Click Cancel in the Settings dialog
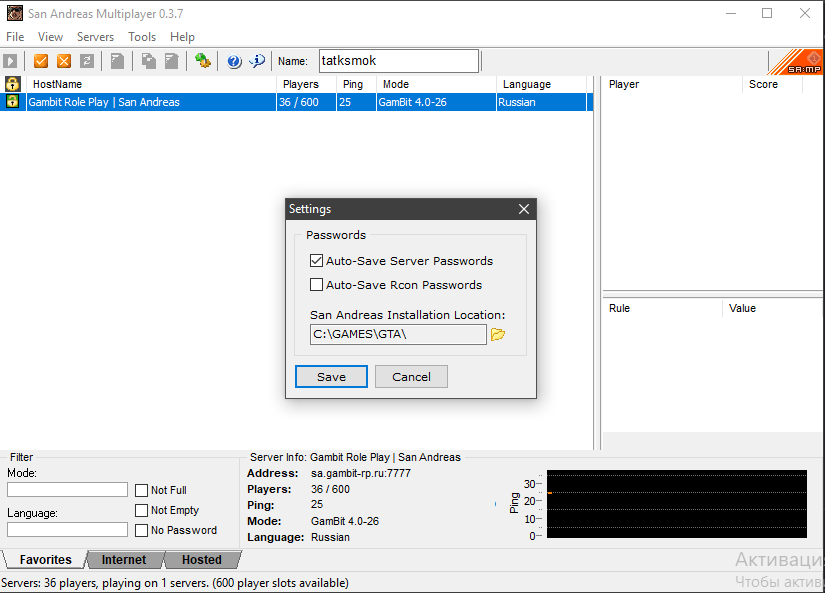This screenshot has width=825, height=593. (411, 377)
